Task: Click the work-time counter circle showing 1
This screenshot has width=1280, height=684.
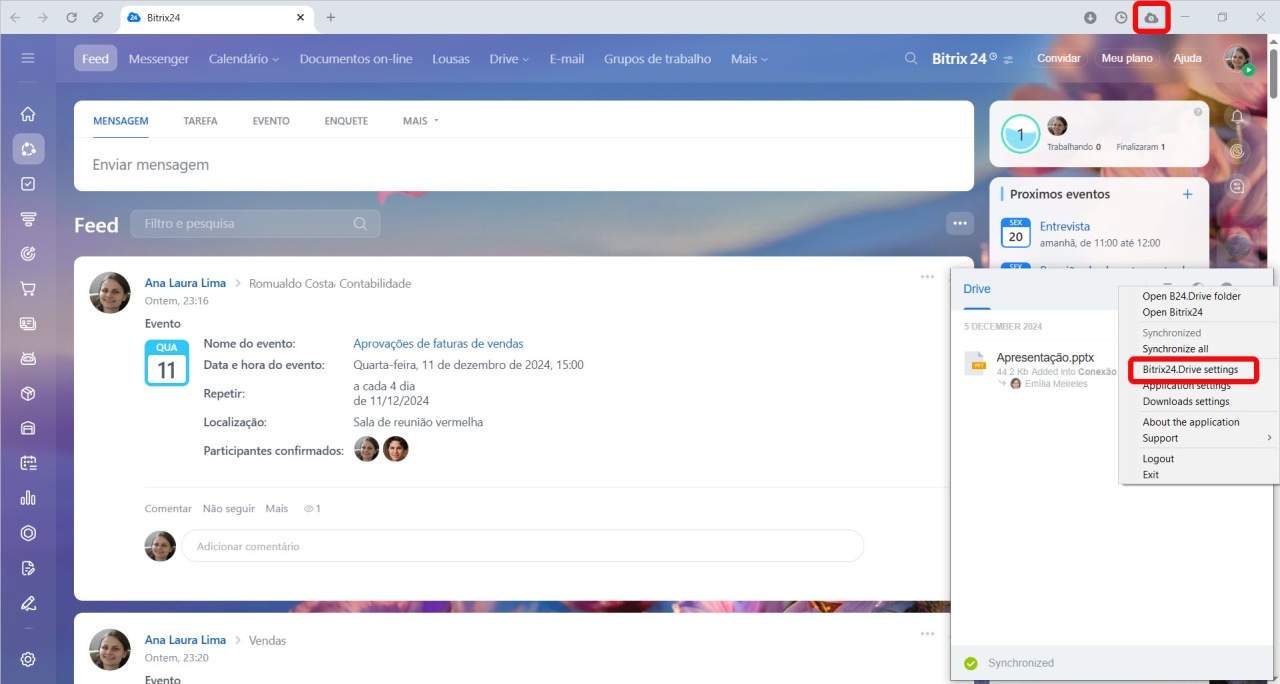Action: click(1021, 133)
